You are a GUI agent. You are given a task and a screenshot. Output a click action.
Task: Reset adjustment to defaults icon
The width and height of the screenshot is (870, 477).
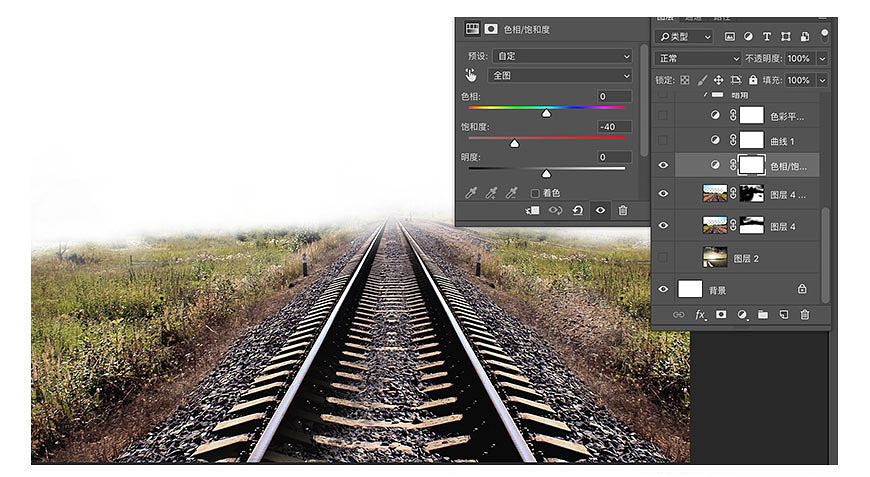577,211
